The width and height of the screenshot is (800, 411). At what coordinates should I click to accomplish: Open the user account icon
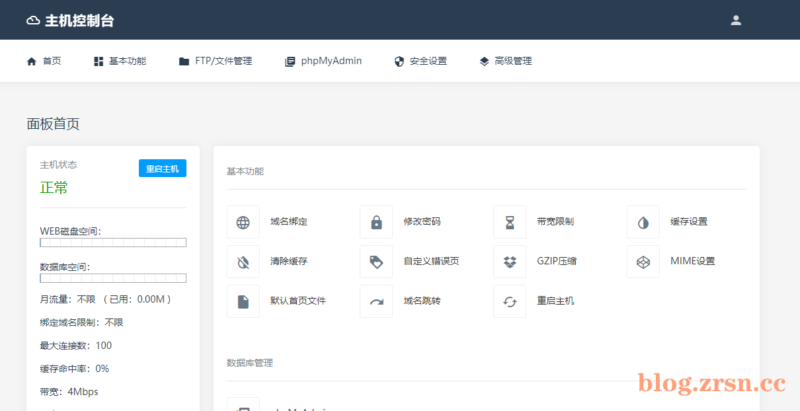735,20
